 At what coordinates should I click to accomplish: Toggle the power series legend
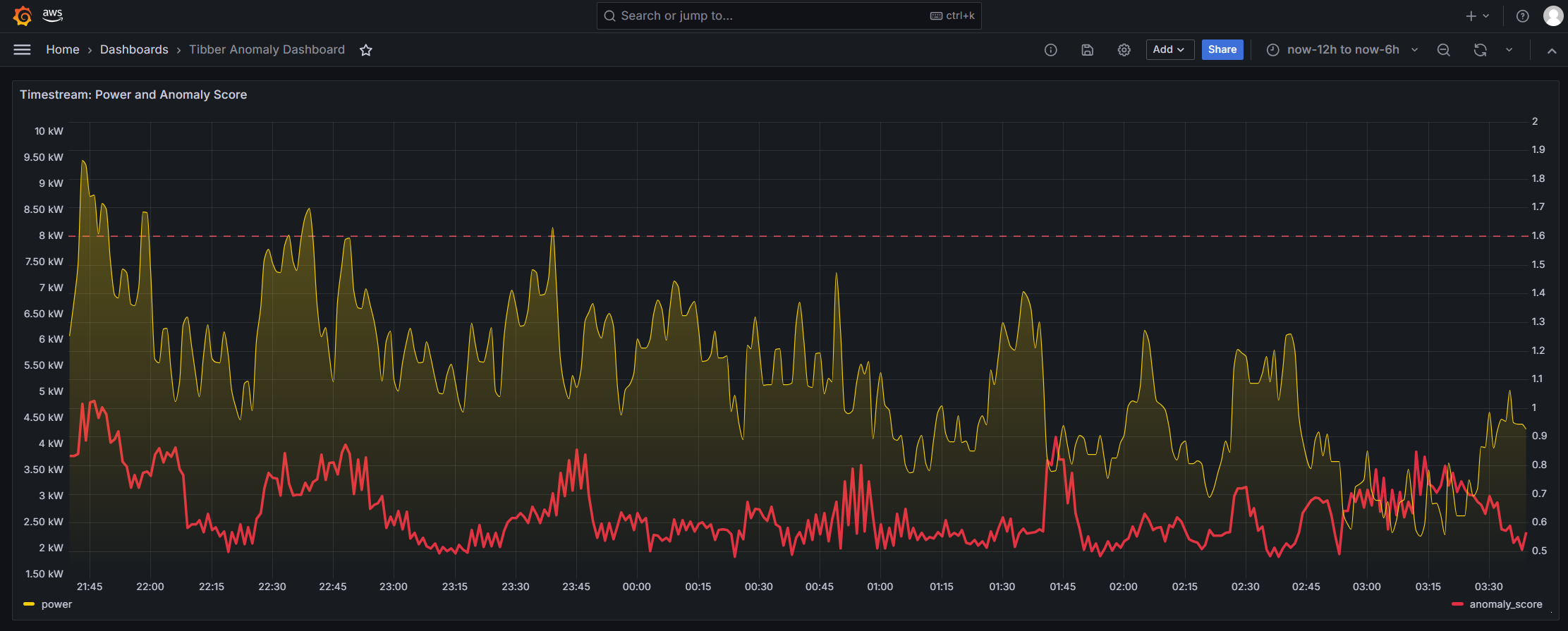(56, 604)
